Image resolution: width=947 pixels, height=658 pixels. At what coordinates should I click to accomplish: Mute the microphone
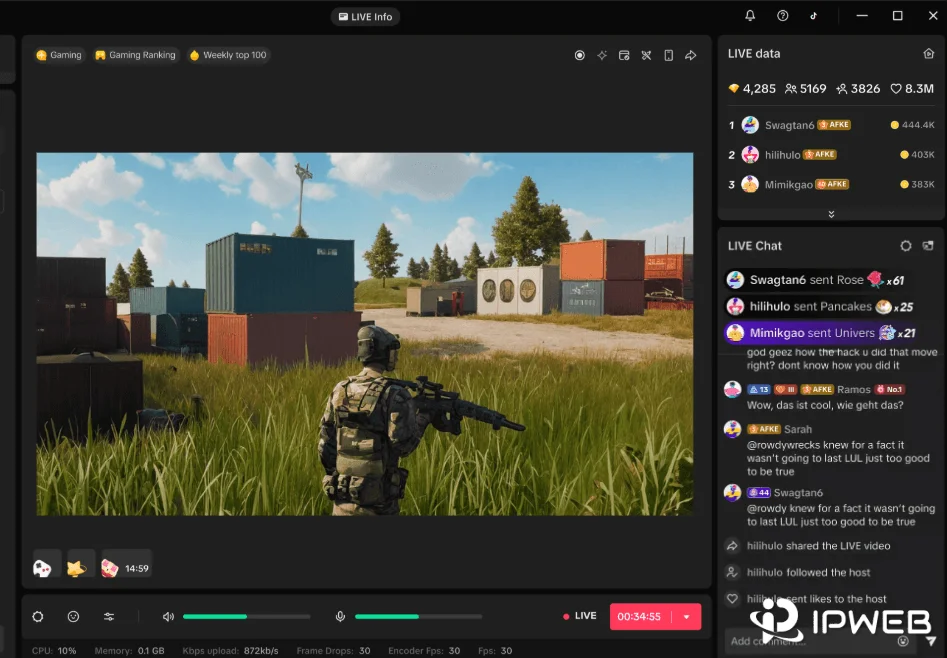click(340, 617)
